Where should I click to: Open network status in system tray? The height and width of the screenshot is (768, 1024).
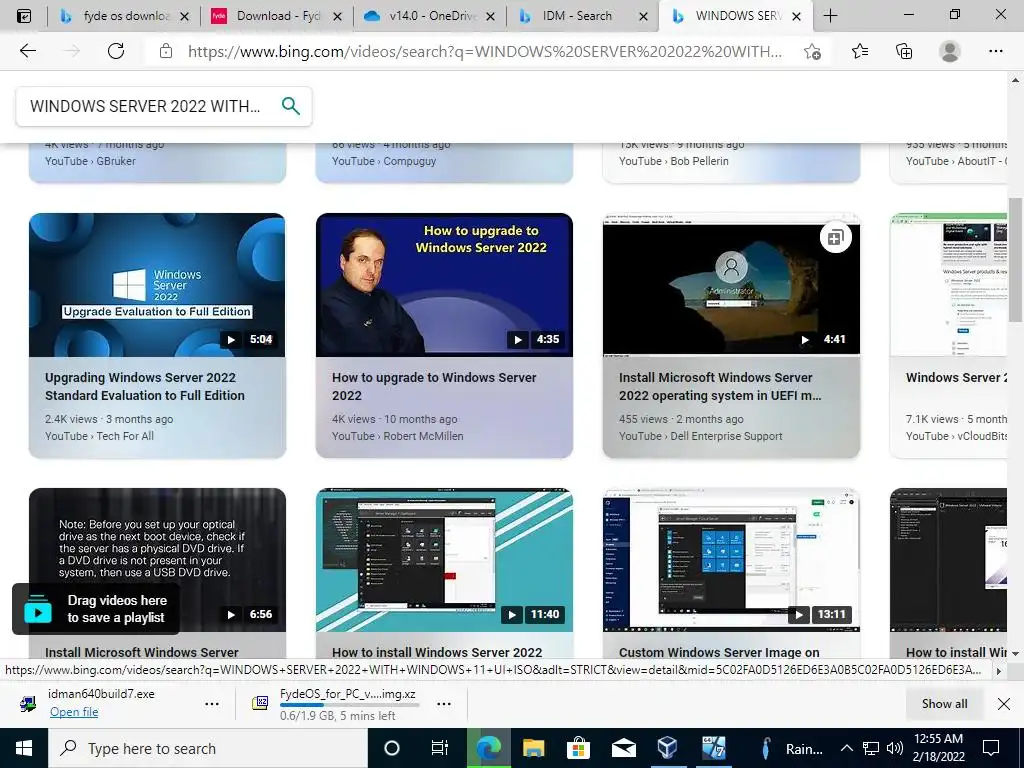tap(871, 748)
